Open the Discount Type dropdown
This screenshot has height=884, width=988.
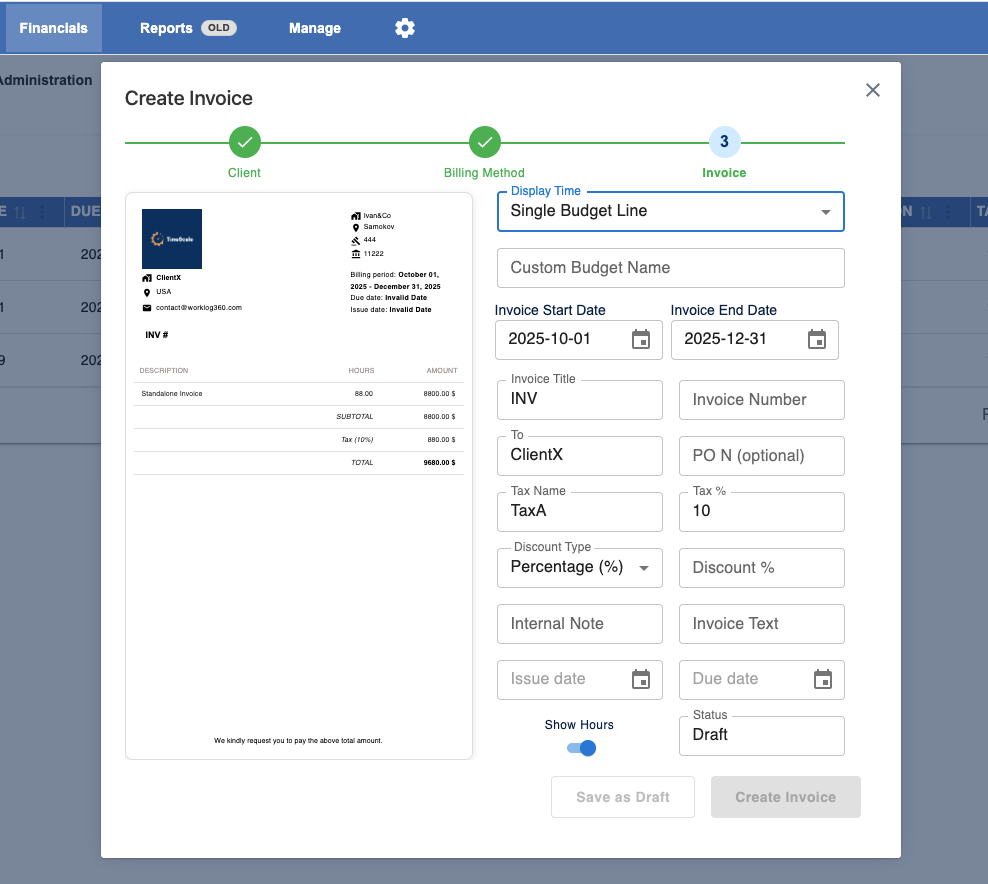579,568
